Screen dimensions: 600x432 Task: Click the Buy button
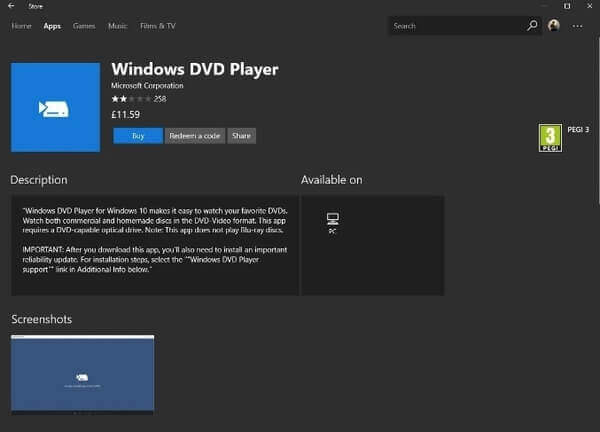pos(138,136)
